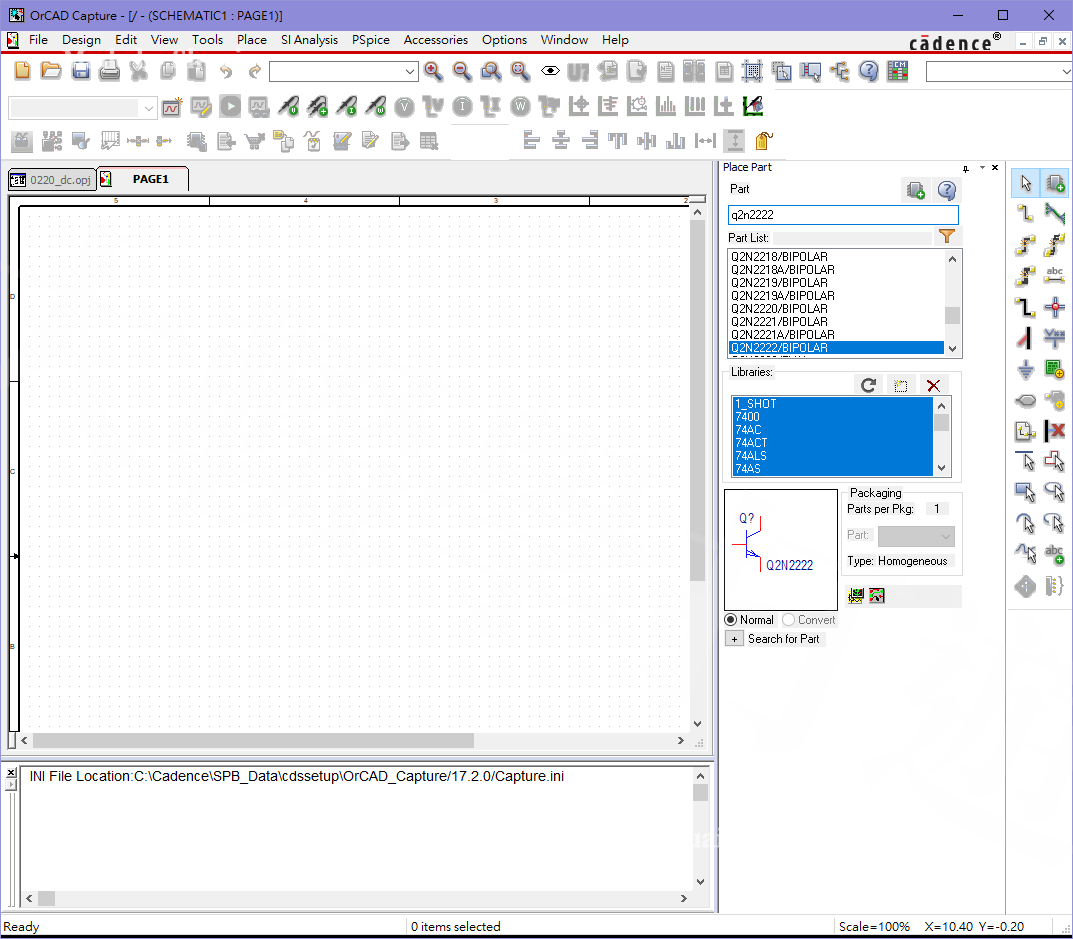The image size is (1073, 939).
Task: Zoom out of the schematic
Action: [463, 70]
